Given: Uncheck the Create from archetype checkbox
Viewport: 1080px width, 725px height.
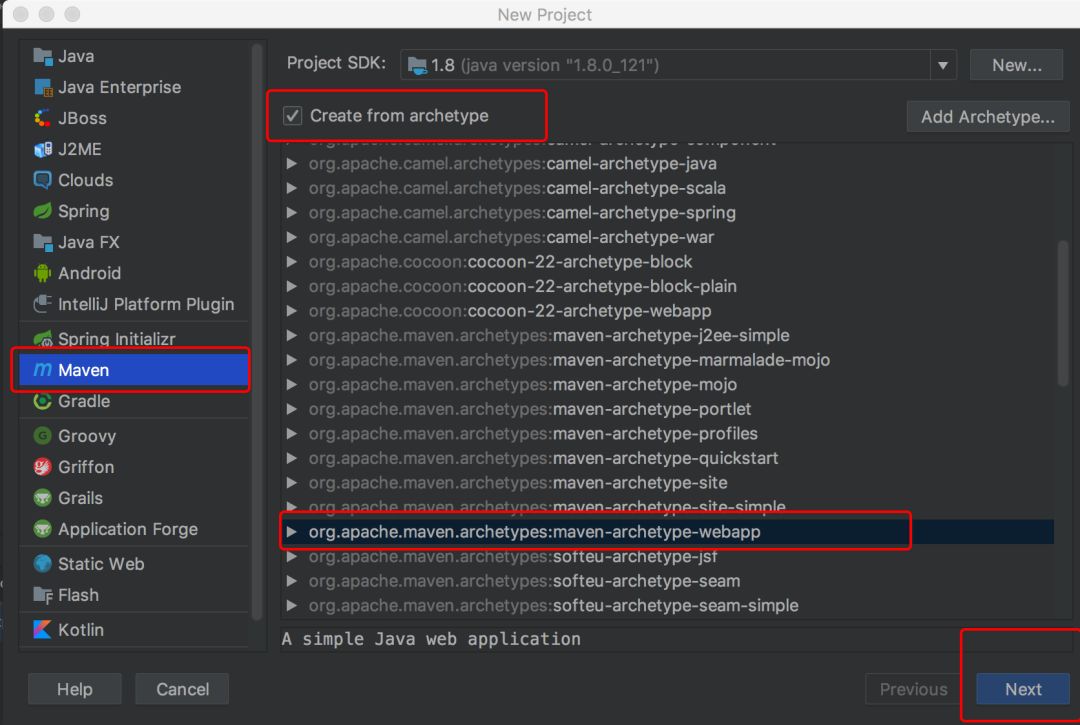Looking at the screenshot, I should point(293,115).
